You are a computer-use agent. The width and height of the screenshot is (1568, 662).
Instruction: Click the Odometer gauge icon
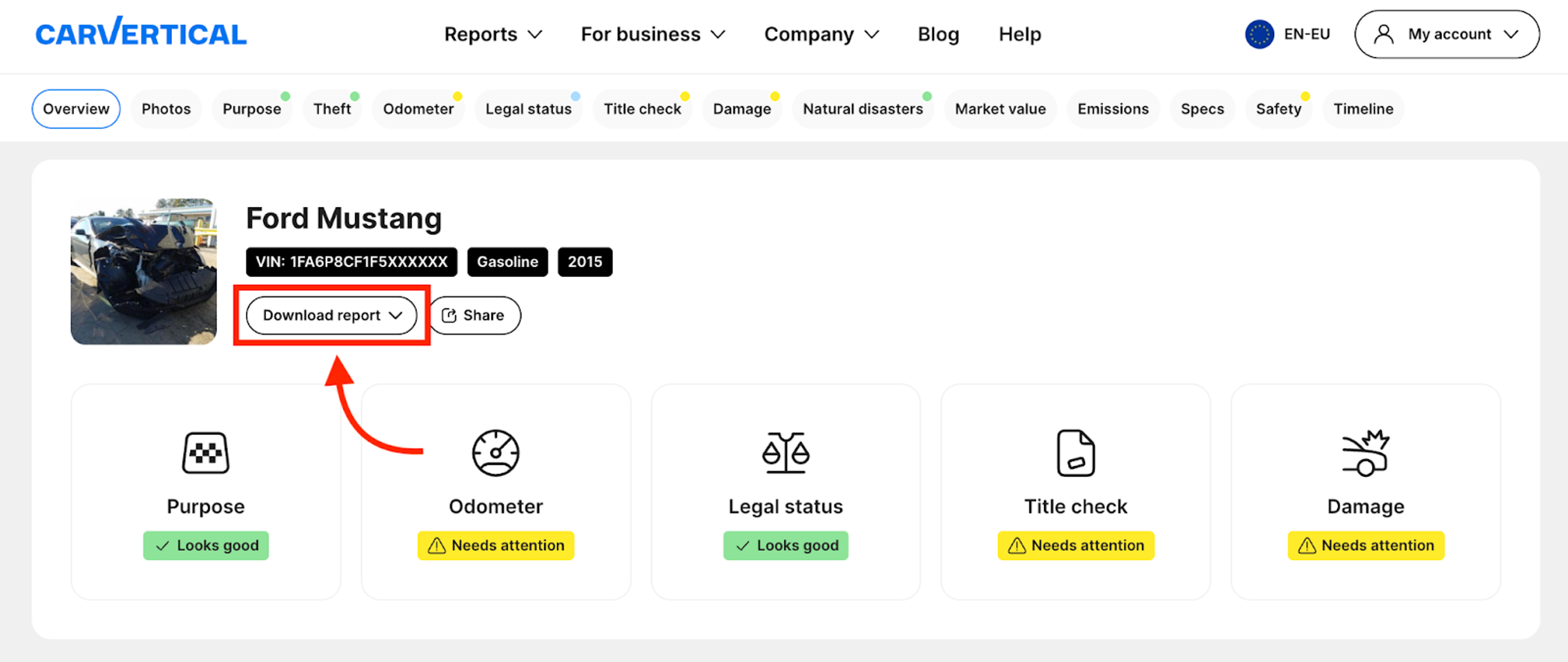click(495, 453)
